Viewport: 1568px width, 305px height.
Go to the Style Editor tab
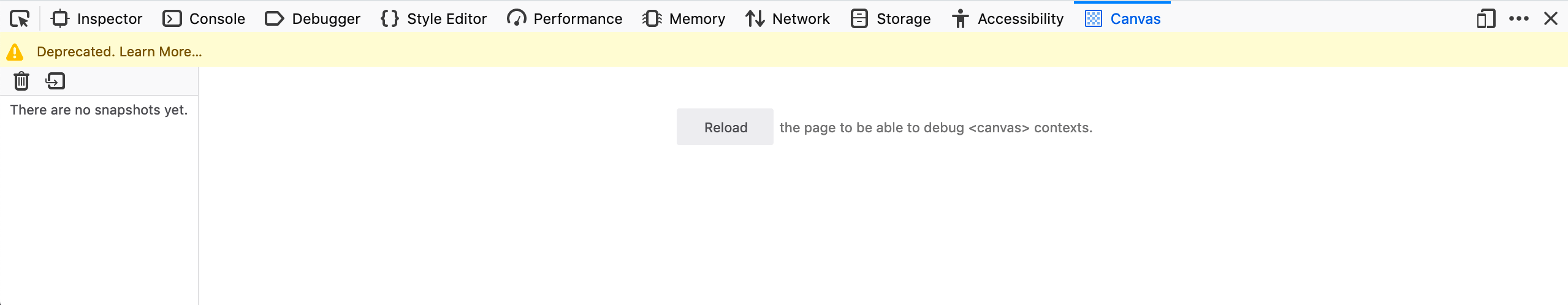[x=433, y=19]
